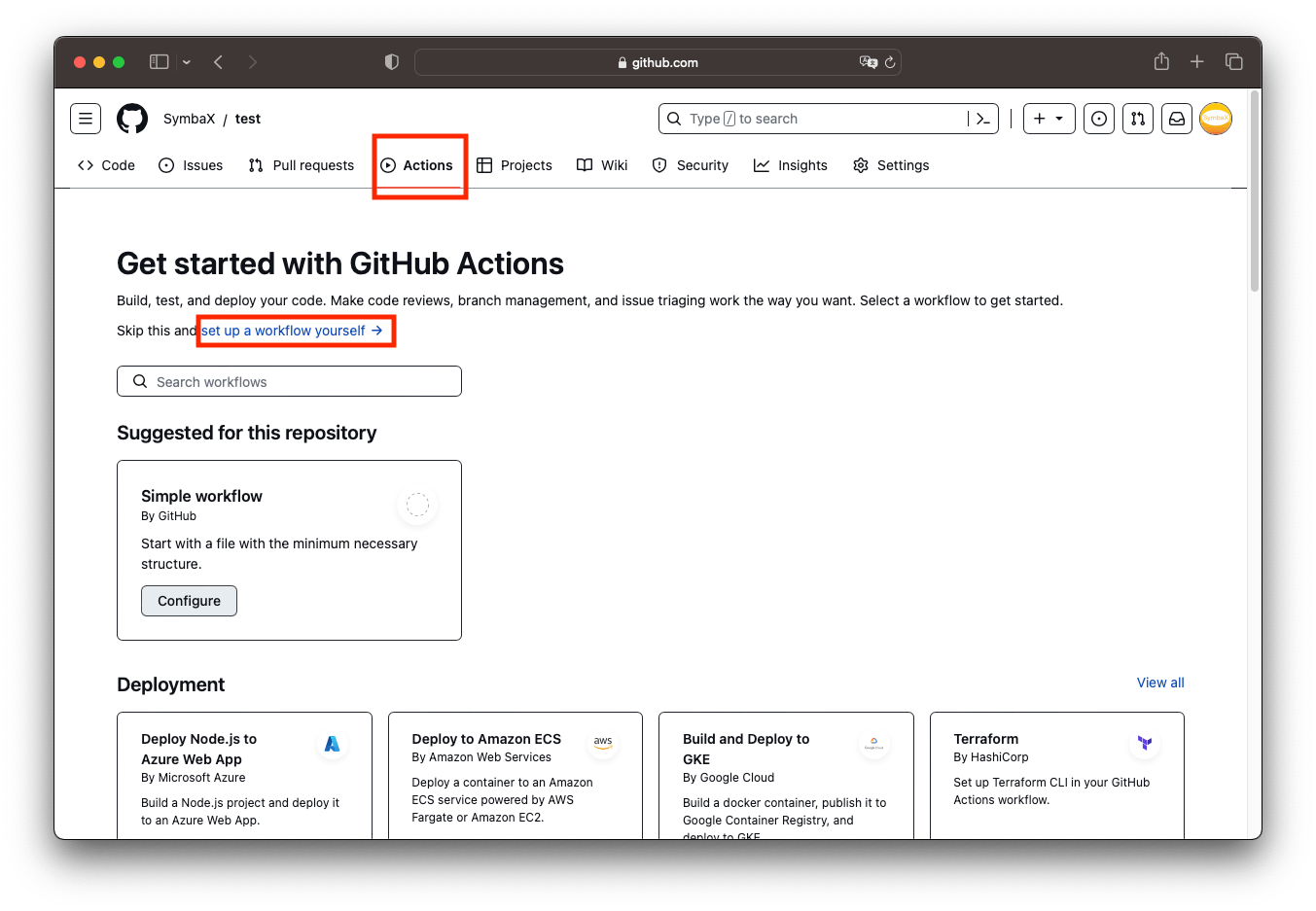Click the Safari share button
The height and width of the screenshot is (911, 1316).
coord(1161,61)
